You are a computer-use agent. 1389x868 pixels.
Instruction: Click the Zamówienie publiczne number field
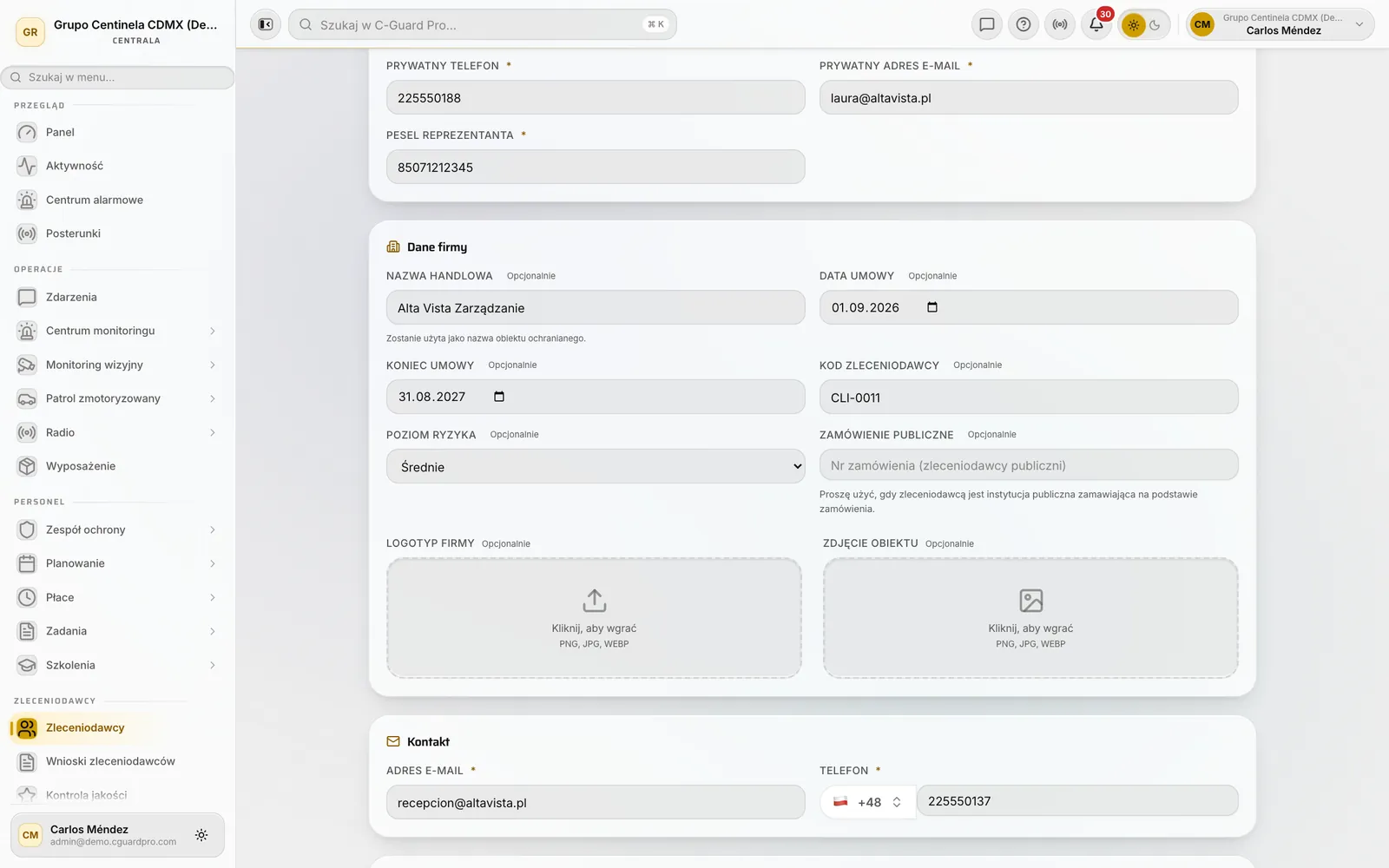click(x=1029, y=465)
